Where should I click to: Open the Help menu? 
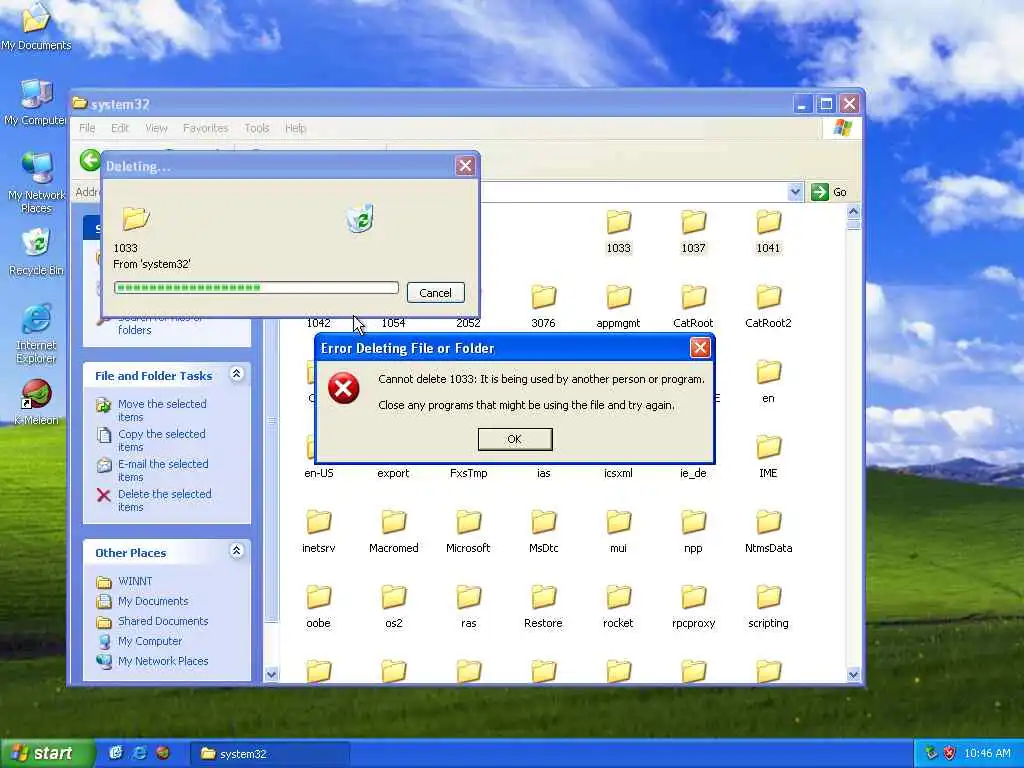coord(295,128)
